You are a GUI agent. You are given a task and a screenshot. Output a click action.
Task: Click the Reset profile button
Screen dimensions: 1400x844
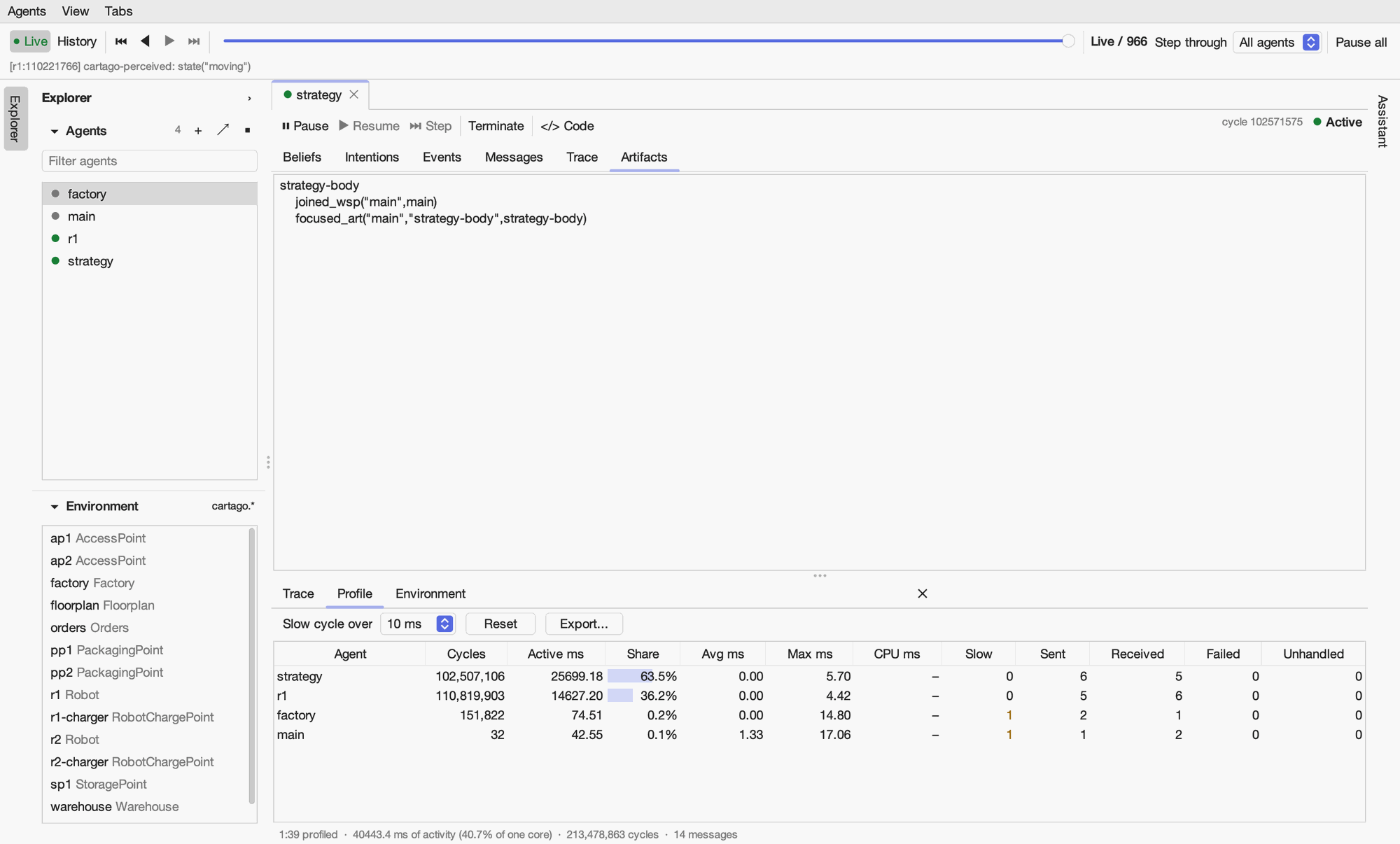point(500,624)
